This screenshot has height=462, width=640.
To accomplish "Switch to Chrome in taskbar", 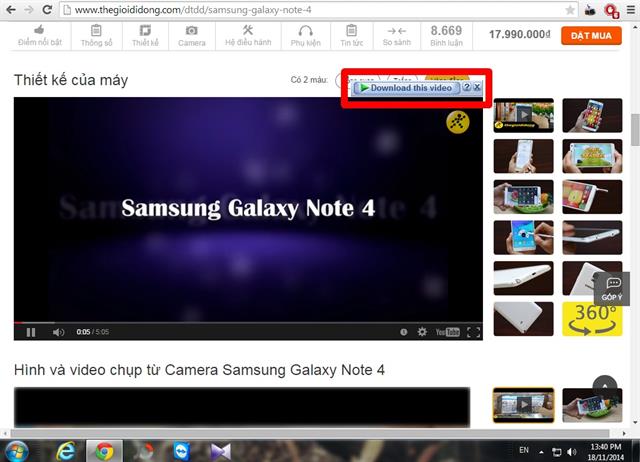I will 104,451.
